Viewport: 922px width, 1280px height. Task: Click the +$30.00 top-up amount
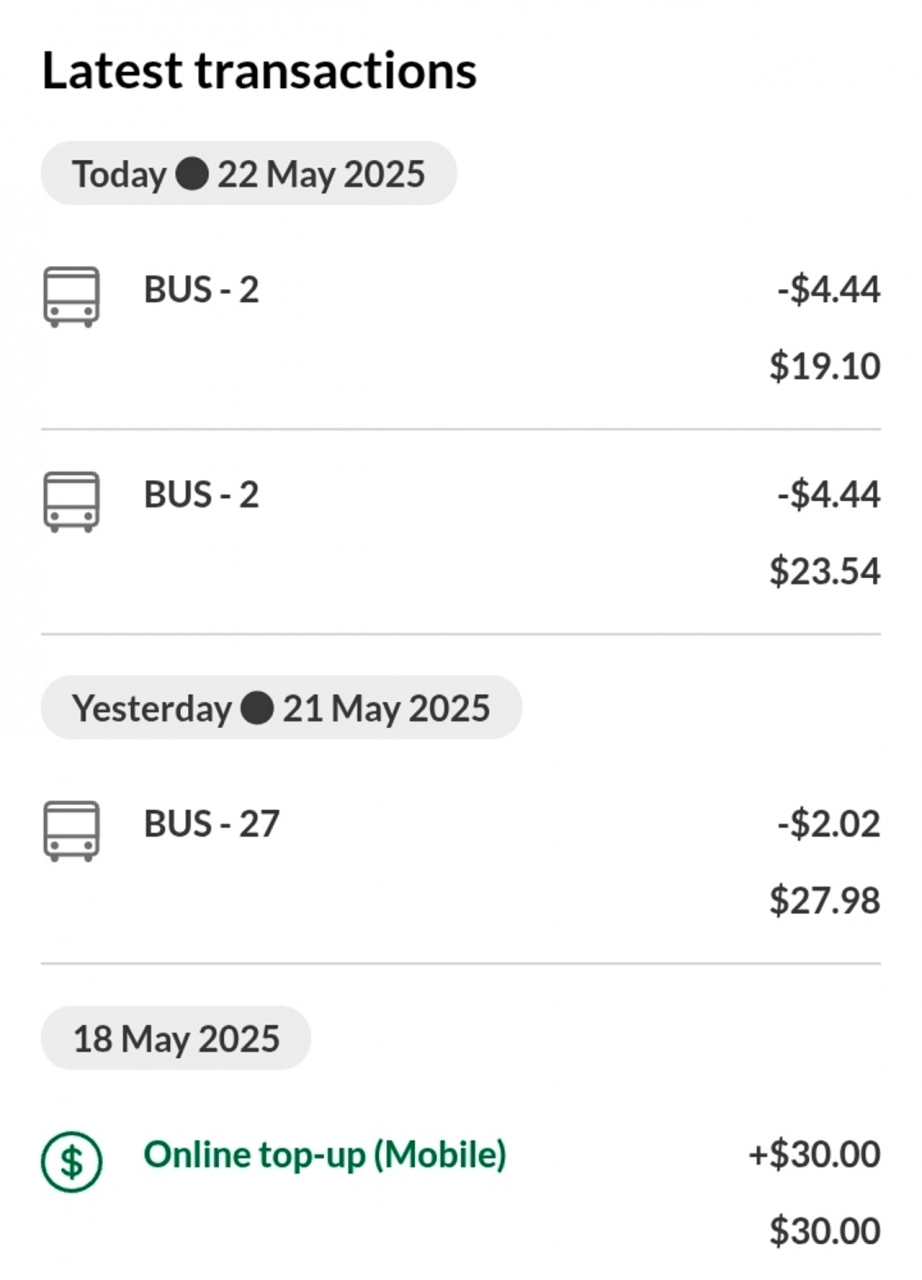pyautogui.click(x=814, y=1155)
